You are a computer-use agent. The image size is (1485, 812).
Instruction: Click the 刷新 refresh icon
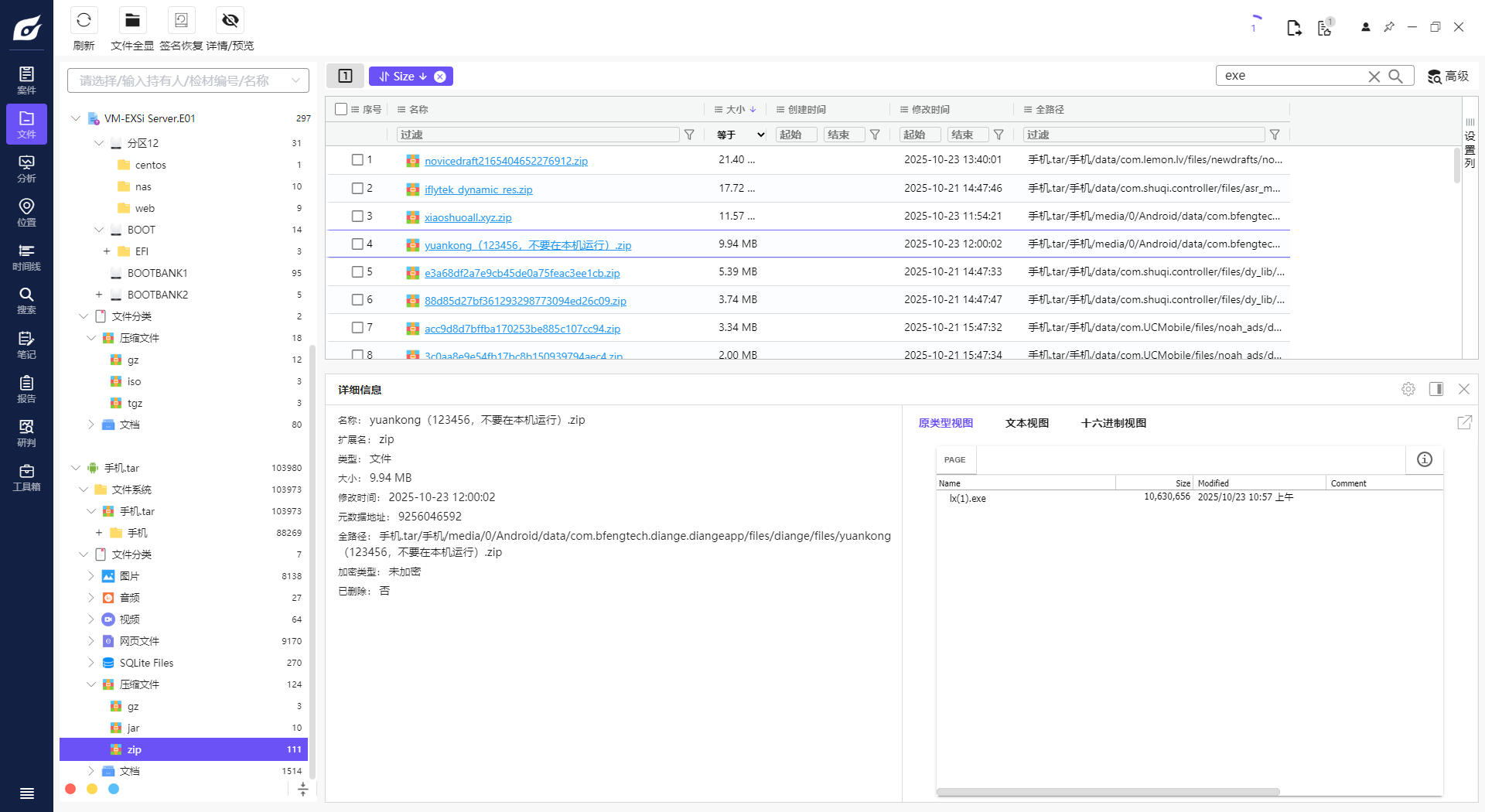coord(84,20)
